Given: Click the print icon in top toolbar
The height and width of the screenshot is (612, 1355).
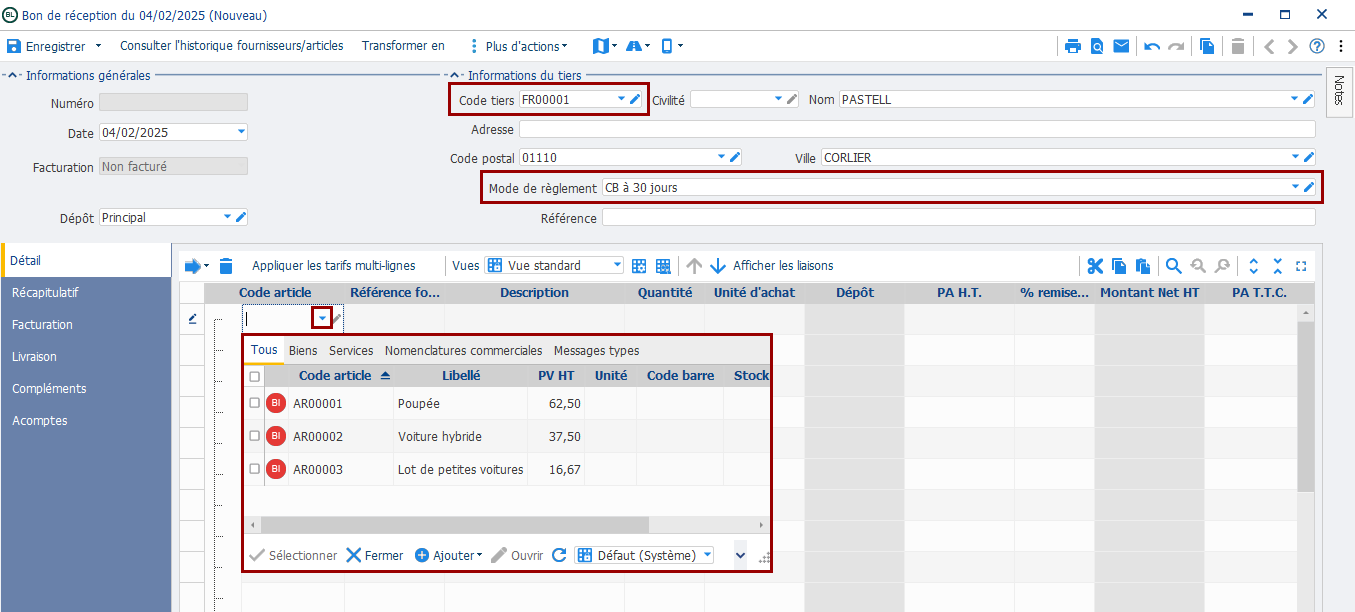Looking at the screenshot, I should pos(1073,46).
